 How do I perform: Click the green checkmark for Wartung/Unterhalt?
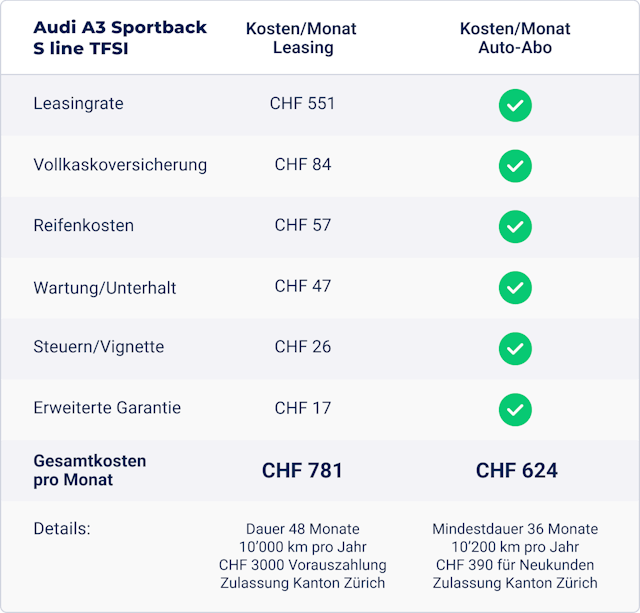(515, 288)
